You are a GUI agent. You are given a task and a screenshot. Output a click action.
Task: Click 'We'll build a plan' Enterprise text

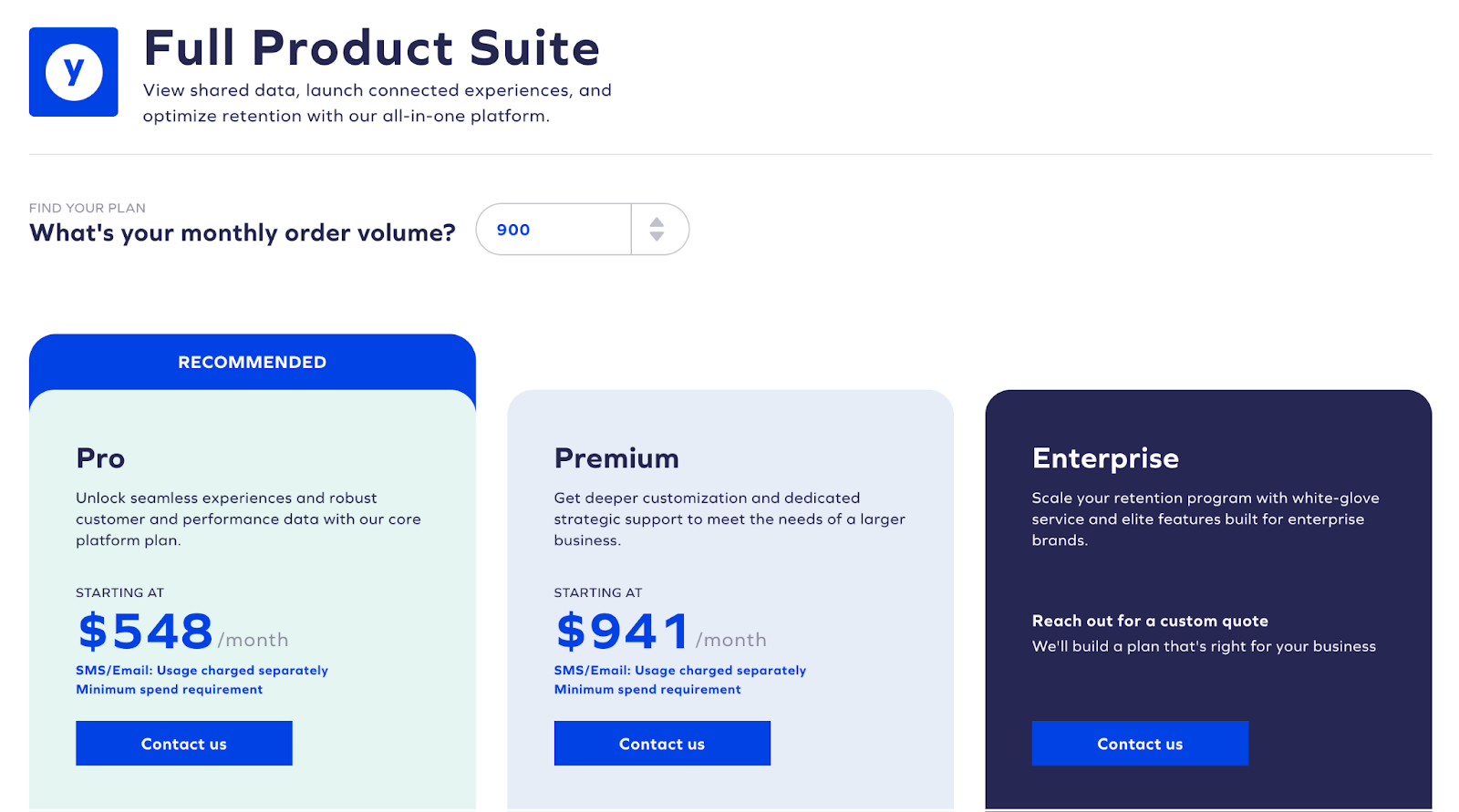coord(1204,646)
